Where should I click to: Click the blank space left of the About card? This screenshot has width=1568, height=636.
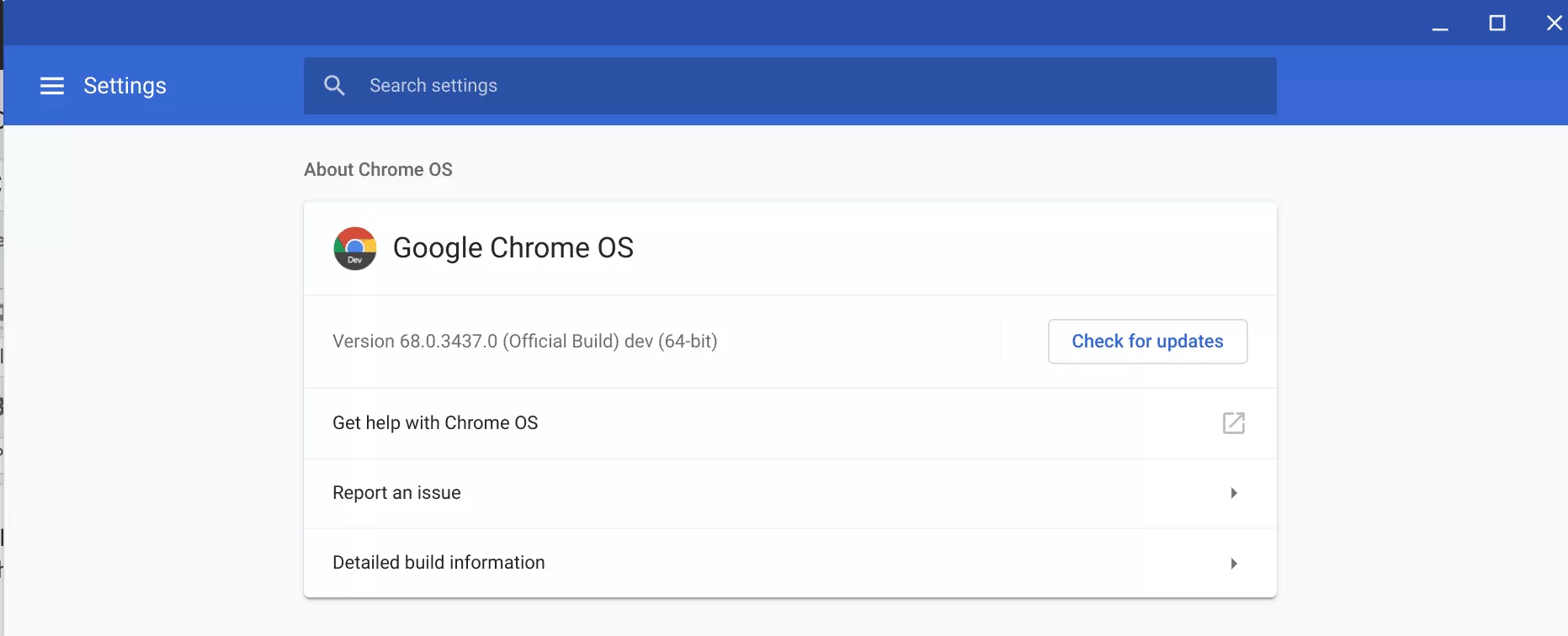[x=151, y=379]
